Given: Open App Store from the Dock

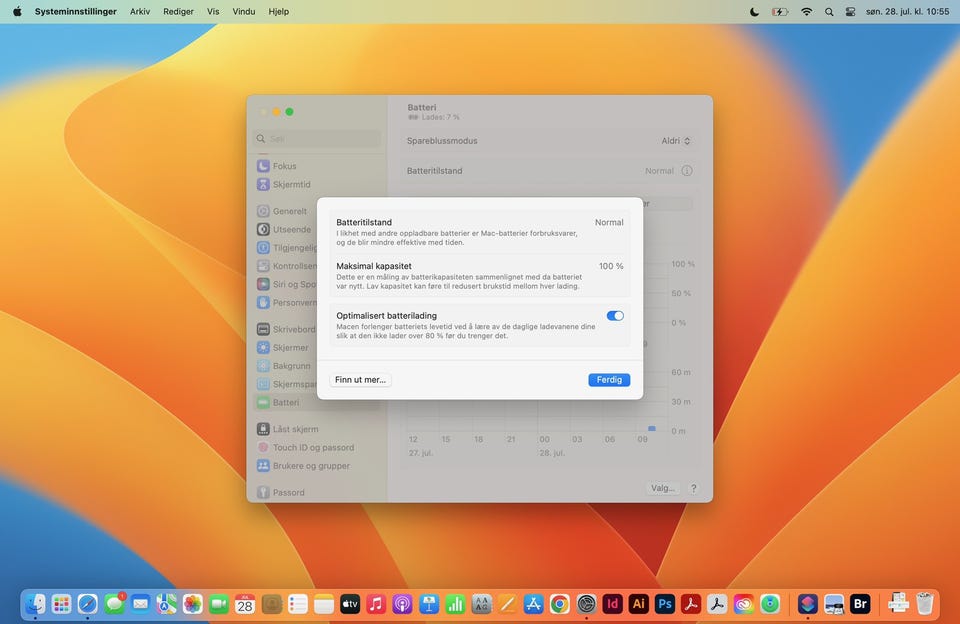Looking at the screenshot, I should [x=533, y=604].
